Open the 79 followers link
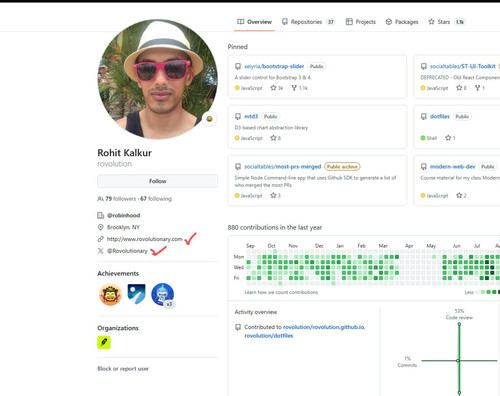The image size is (500, 396). coord(121,199)
